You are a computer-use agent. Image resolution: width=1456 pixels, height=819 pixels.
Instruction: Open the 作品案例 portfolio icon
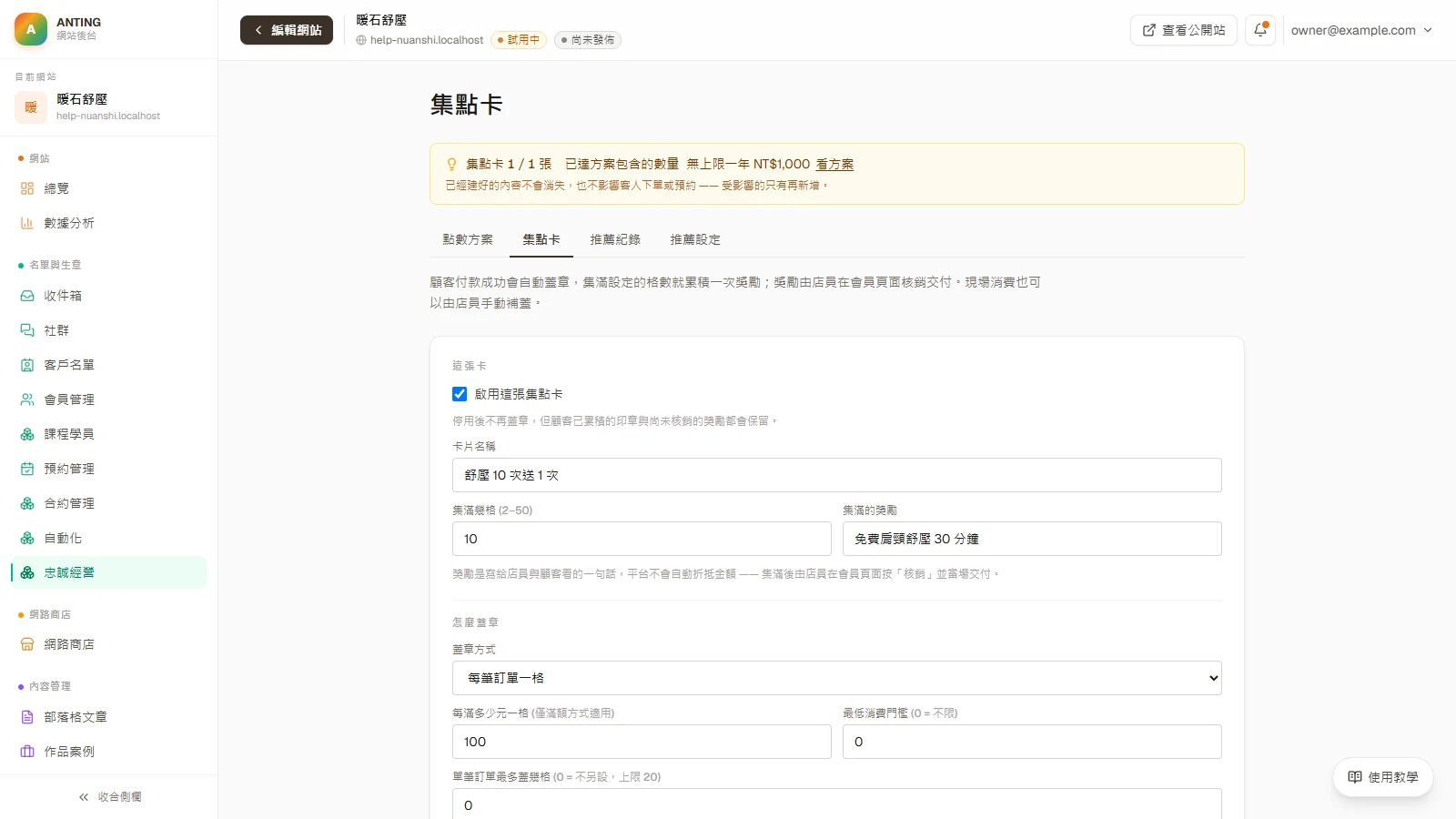pos(27,752)
